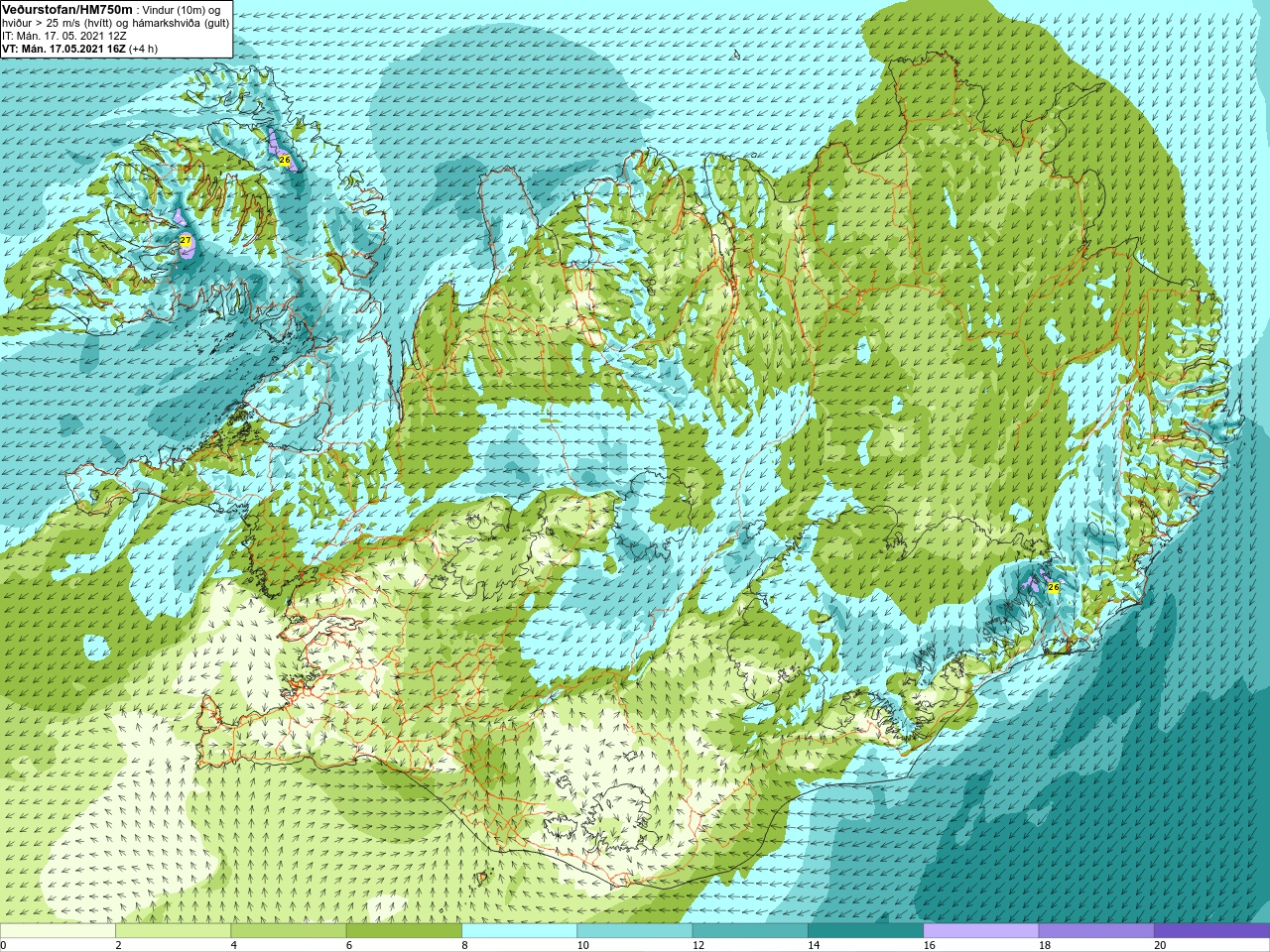The width and height of the screenshot is (1270, 952).
Task: Pick the 4–6 m/s green legend swatch
Action: pyautogui.click(x=288, y=931)
